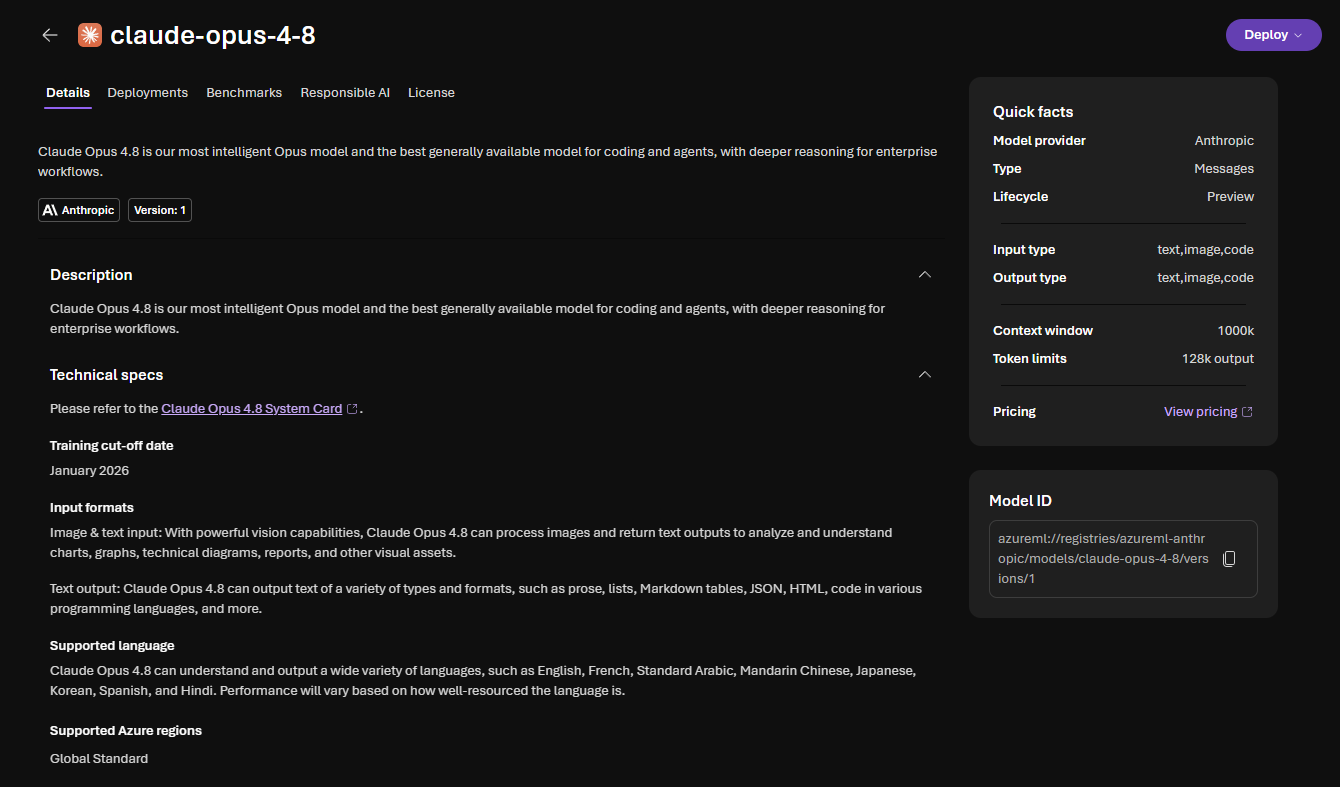This screenshot has width=1340, height=787.
Task: Click the Technical specs section heading
Action: click(x=107, y=375)
